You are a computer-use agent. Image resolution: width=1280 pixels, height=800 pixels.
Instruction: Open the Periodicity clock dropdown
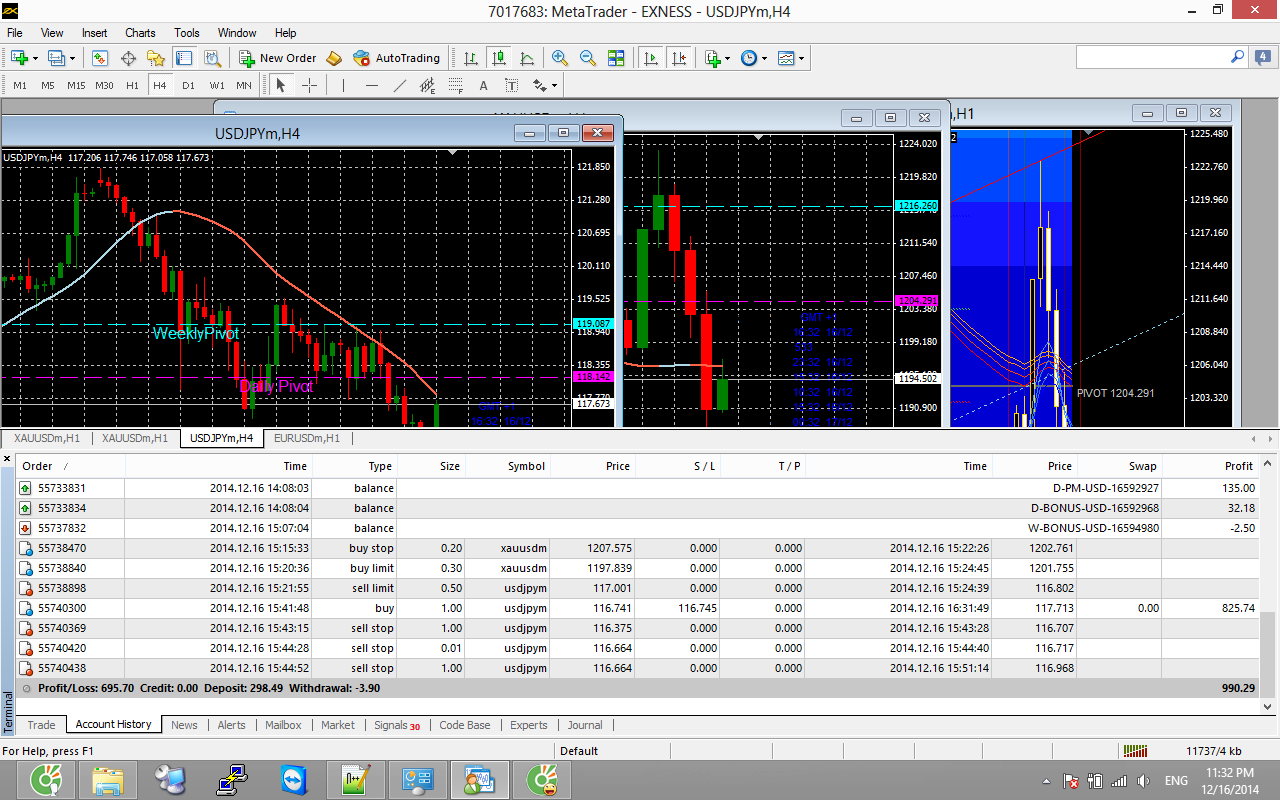click(x=749, y=58)
